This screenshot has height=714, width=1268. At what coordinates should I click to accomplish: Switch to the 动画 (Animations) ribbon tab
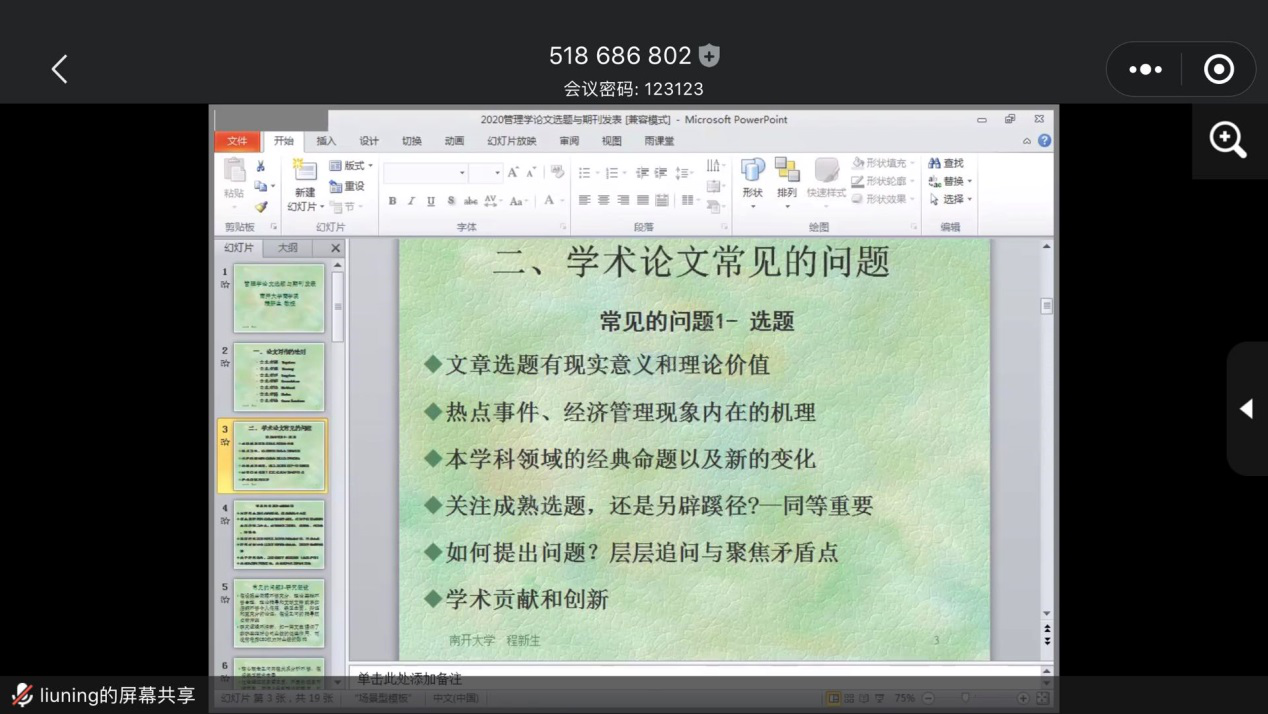tap(454, 141)
